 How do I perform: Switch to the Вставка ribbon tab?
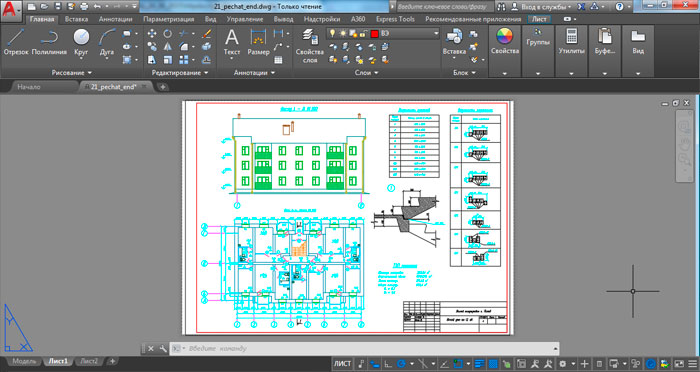click(76, 19)
